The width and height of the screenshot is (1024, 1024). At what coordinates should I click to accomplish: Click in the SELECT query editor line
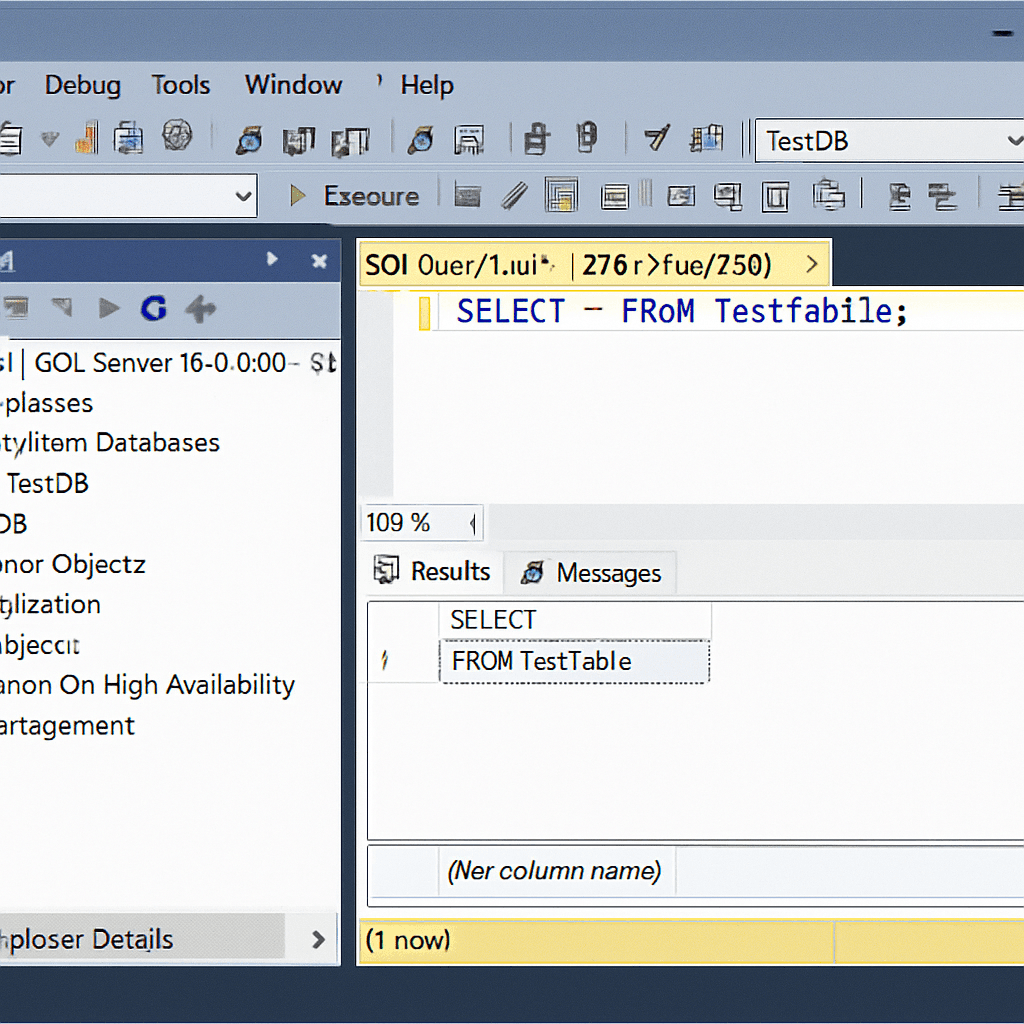(x=681, y=311)
